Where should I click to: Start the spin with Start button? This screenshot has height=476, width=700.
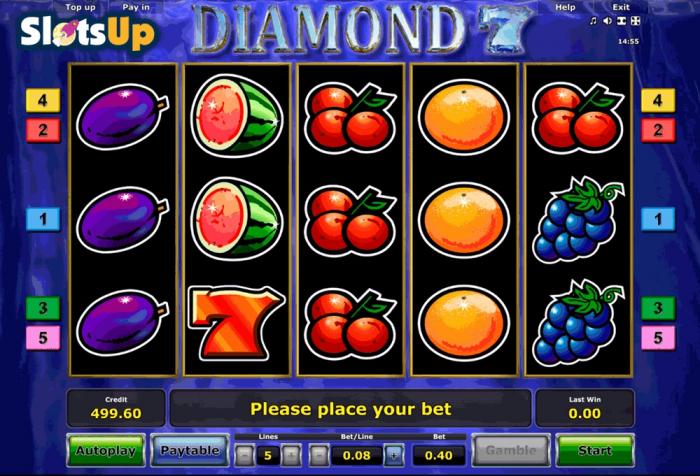tap(595, 451)
